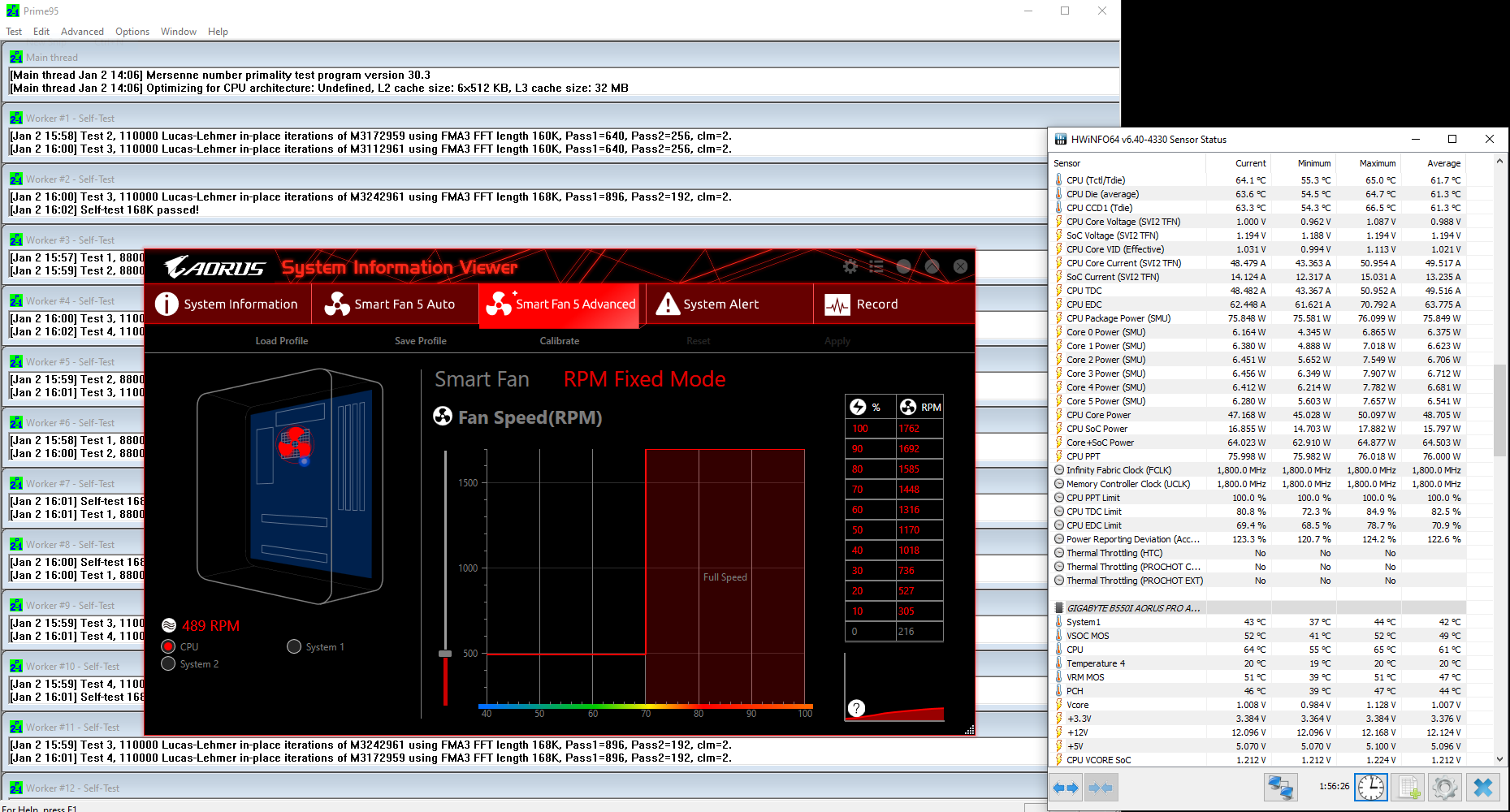Click Worker #2 'Self-test 168K passed!' line
Image resolution: width=1510 pixels, height=812 pixels.
104,209
